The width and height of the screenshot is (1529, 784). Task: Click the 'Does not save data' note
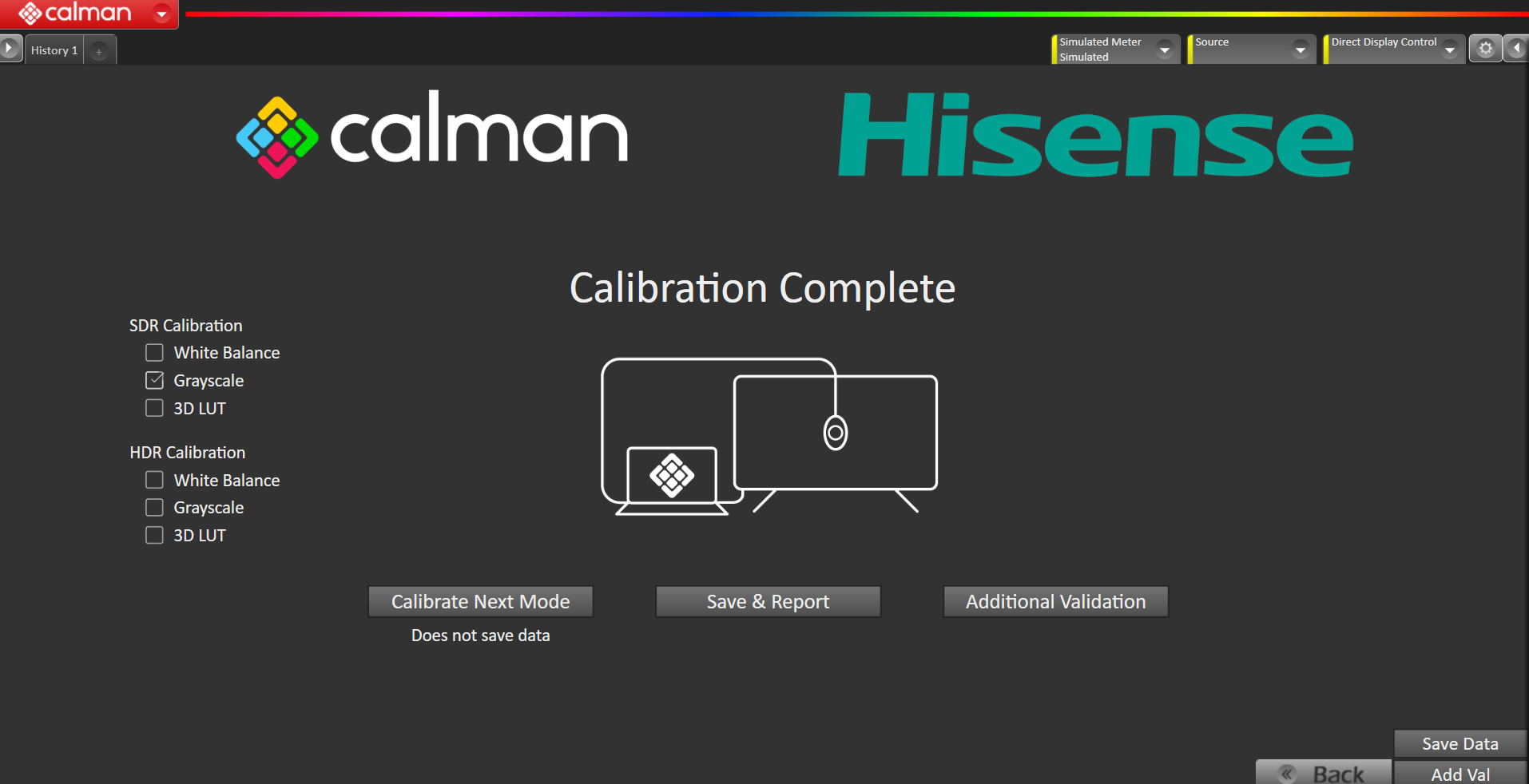click(x=481, y=636)
